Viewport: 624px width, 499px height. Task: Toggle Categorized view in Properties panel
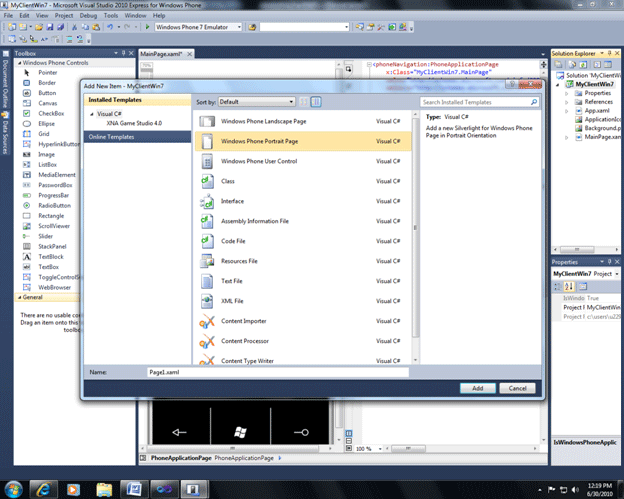pyautogui.click(x=558, y=287)
